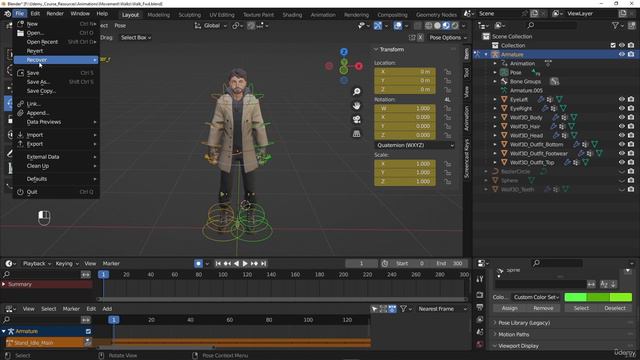This screenshot has height=360, width=640.
Task: Toggle viewport gizmos icon
Action: click(378, 25)
